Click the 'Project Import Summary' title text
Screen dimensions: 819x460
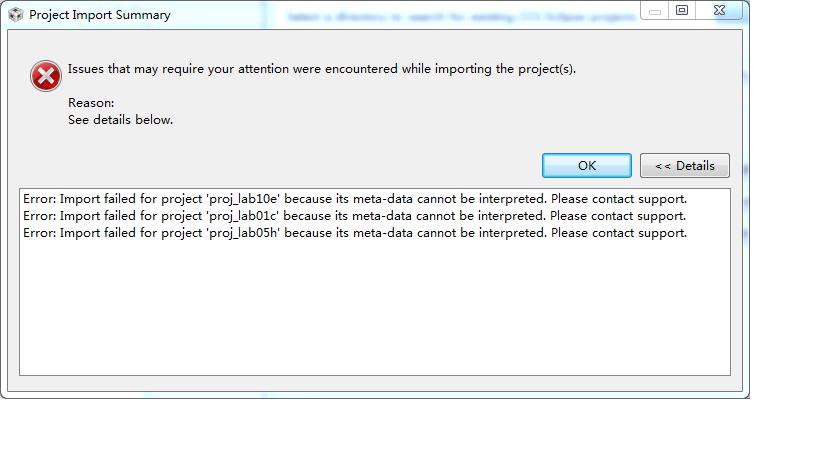[99, 15]
